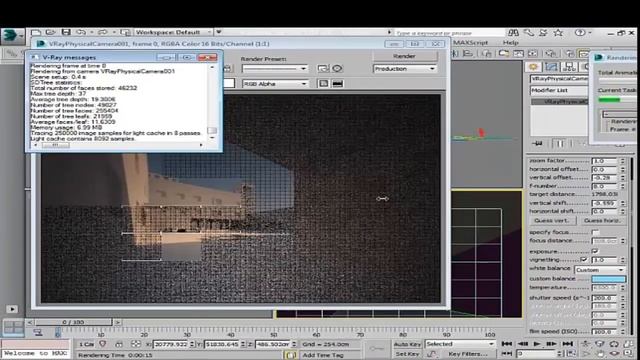Toggle the vignetting checkbox
The width and height of the screenshot is (640, 360).
tap(584, 260)
